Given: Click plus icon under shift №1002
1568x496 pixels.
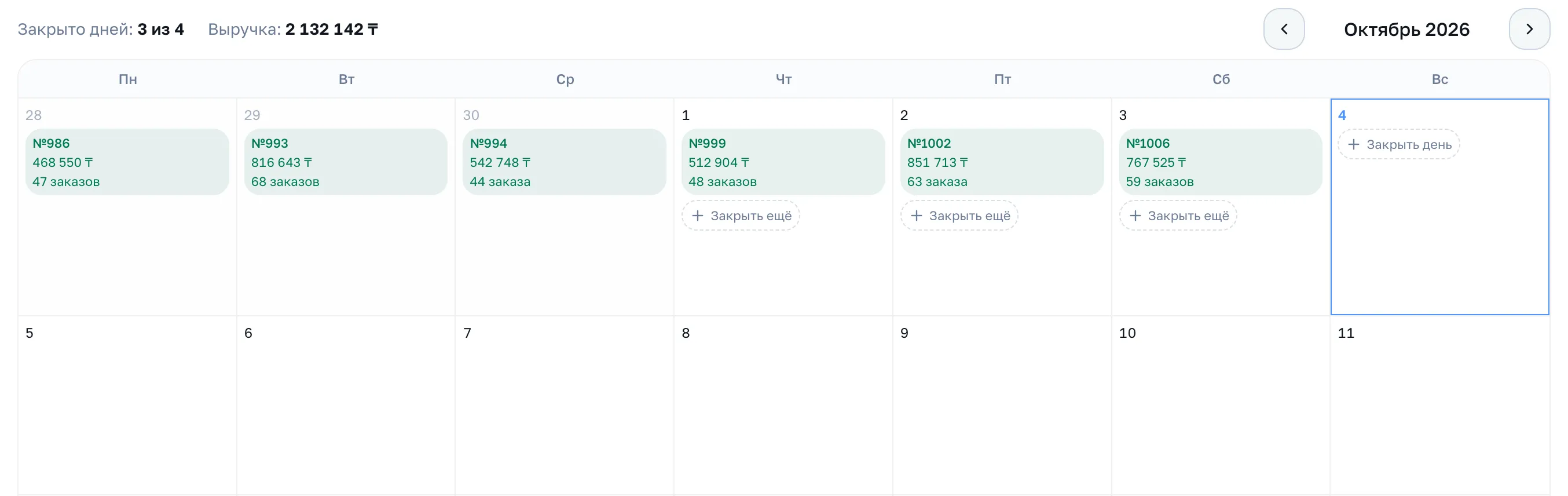Looking at the screenshot, I should 916,216.
